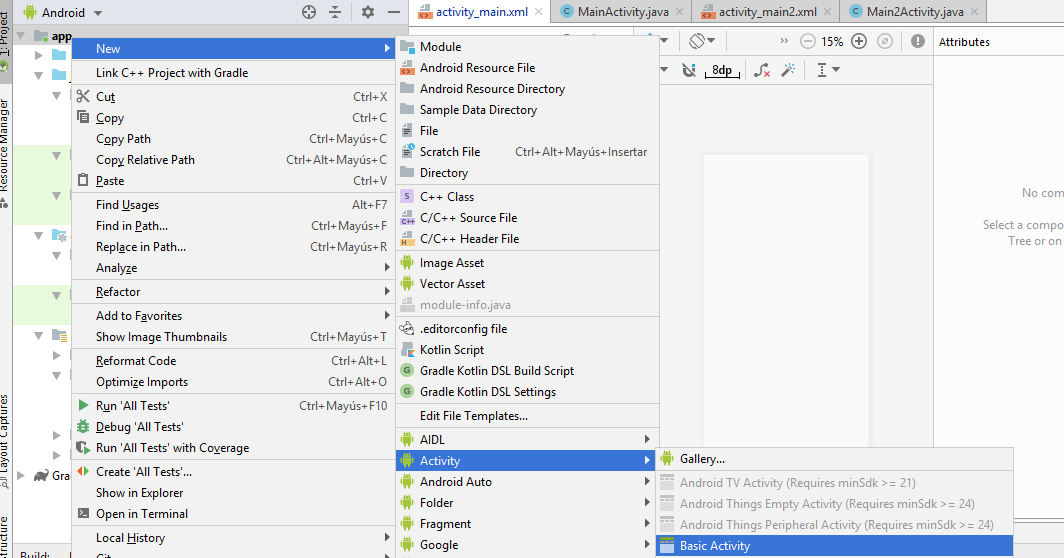This screenshot has height=558, width=1064.
Task: Open project panel settings gear
Action: 368,12
